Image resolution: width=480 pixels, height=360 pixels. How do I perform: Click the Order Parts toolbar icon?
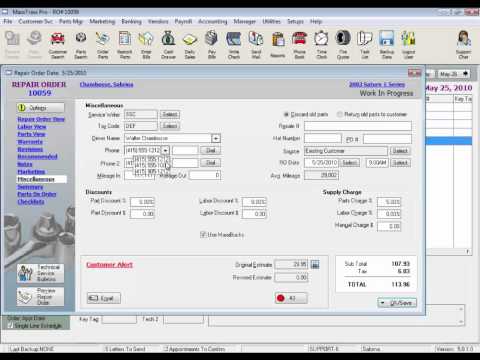click(103, 45)
